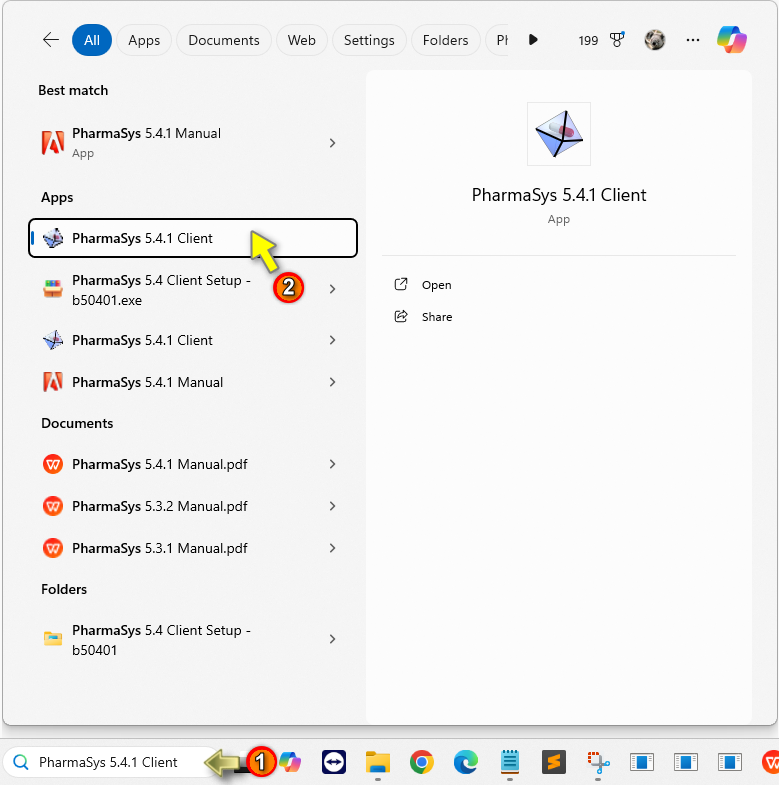Image resolution: width=779 pixels, height=785 pixels.
Task: Expand Apps section PharmaSys 5.4.1 Manual chevron
Action: click(332, 382)
